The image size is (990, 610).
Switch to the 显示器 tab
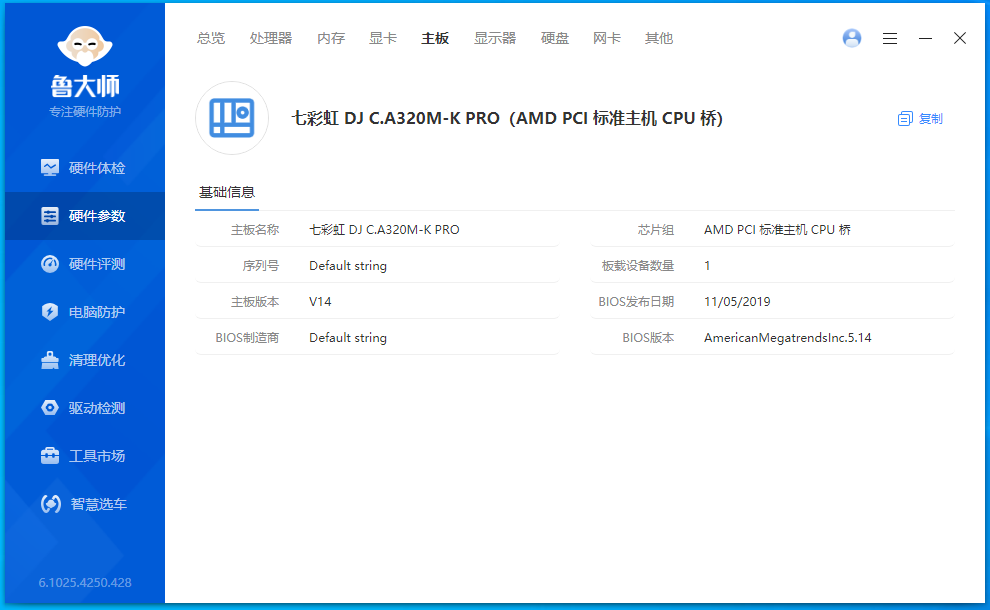495,39
